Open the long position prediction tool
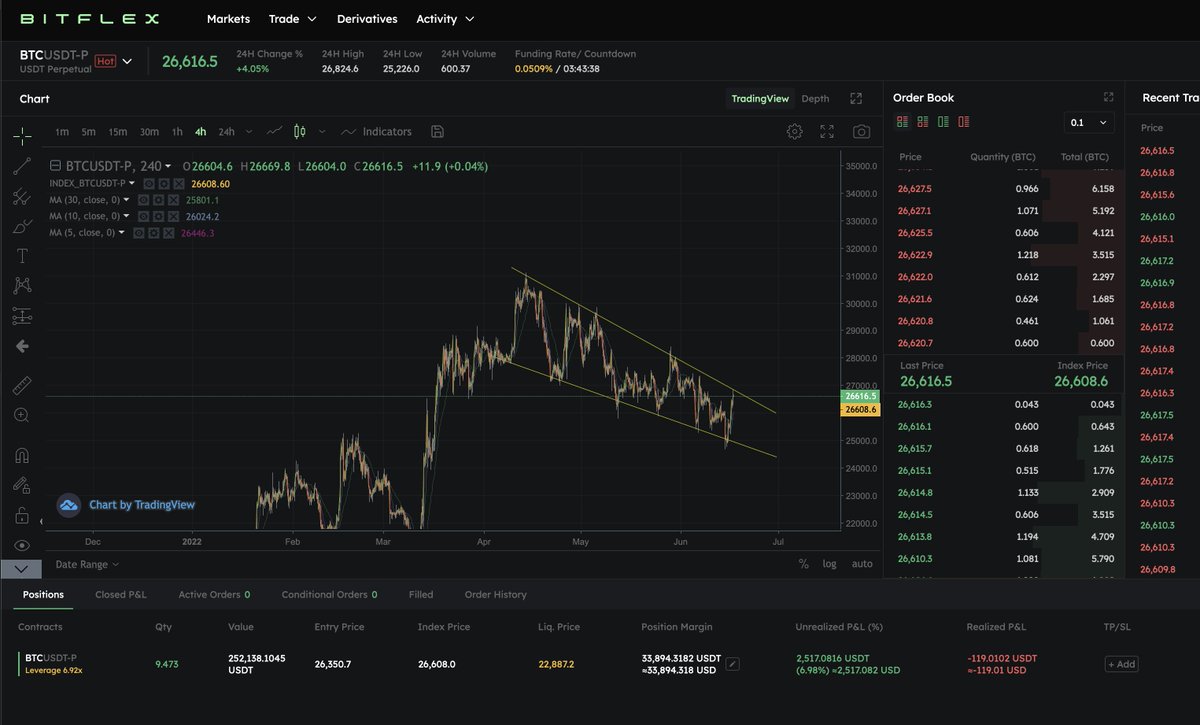Screen dimensions: 1200x725 pyautogui.click(x=22, y=316)
